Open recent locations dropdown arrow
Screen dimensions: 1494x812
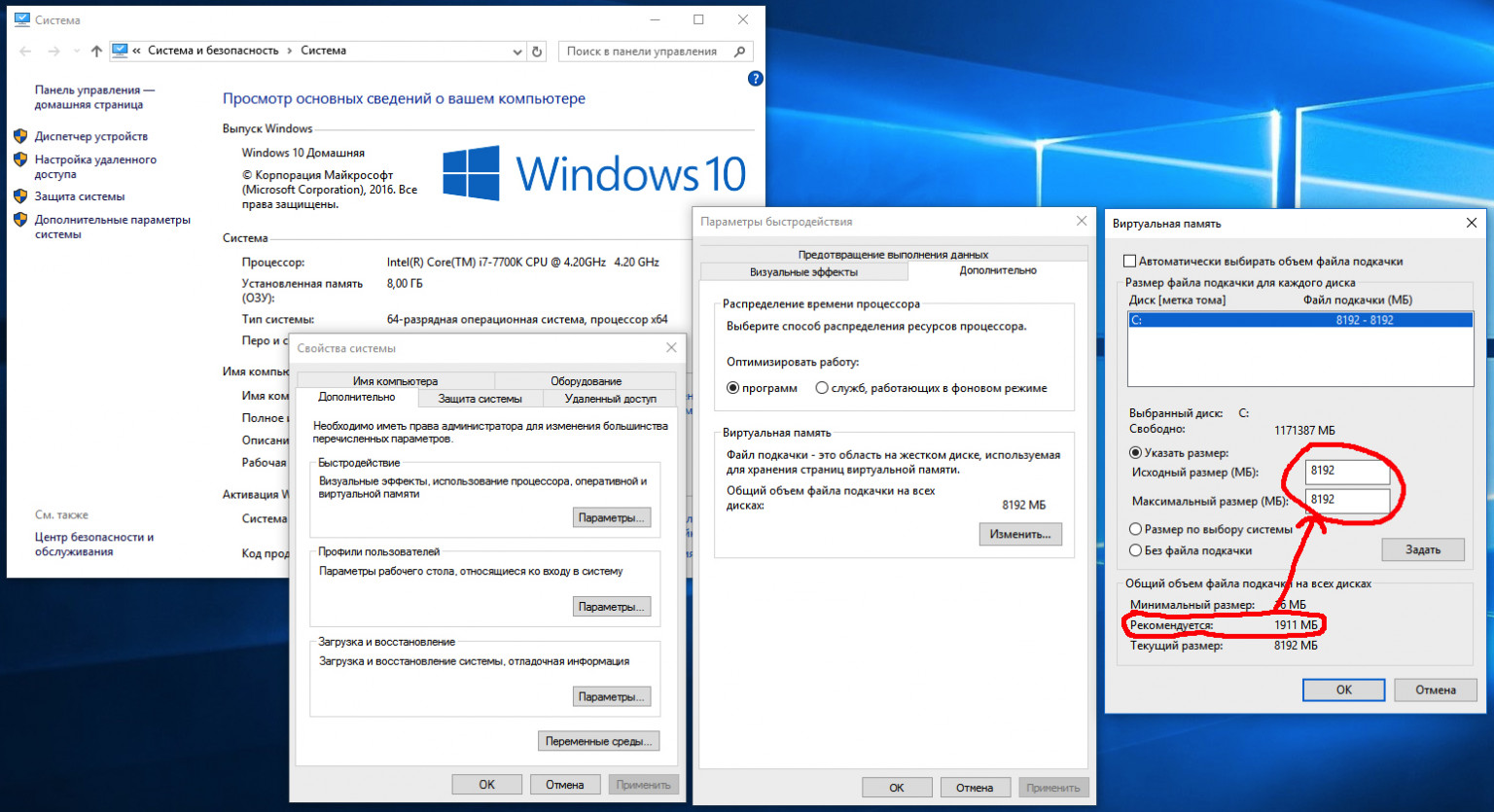click(x=77, y=52)
